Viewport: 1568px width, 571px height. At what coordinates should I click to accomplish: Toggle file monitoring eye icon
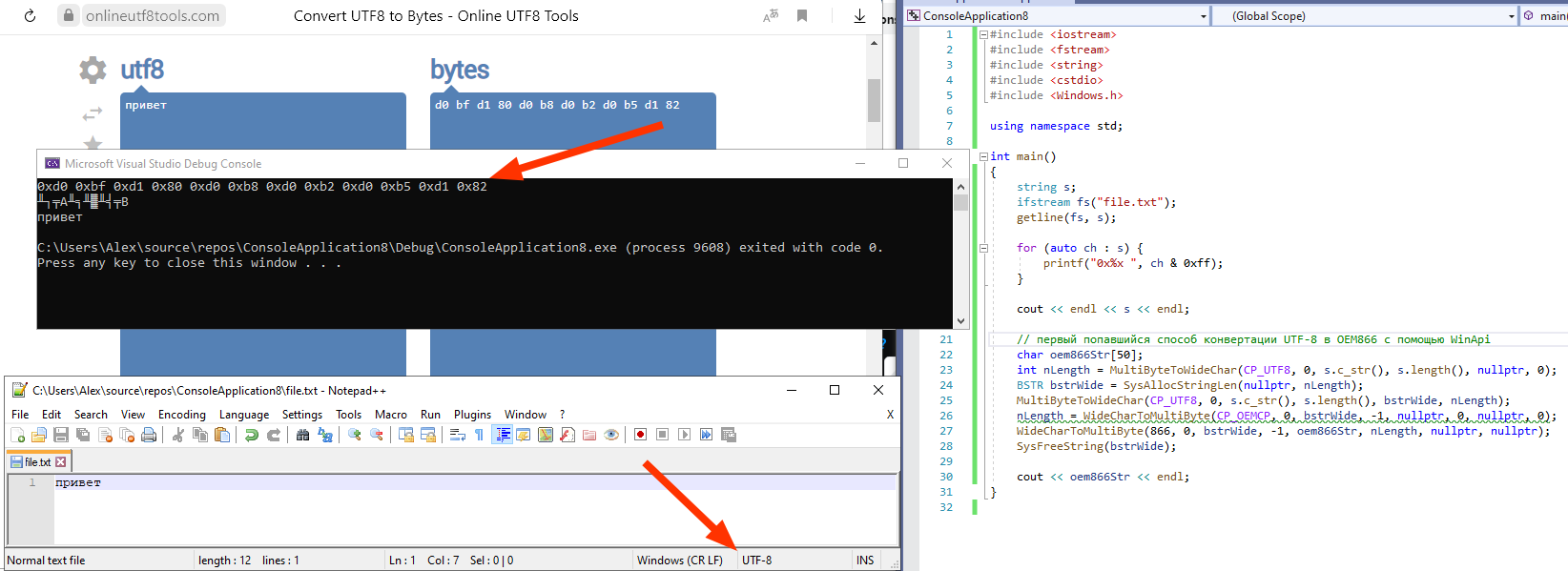tap(611, 435)
